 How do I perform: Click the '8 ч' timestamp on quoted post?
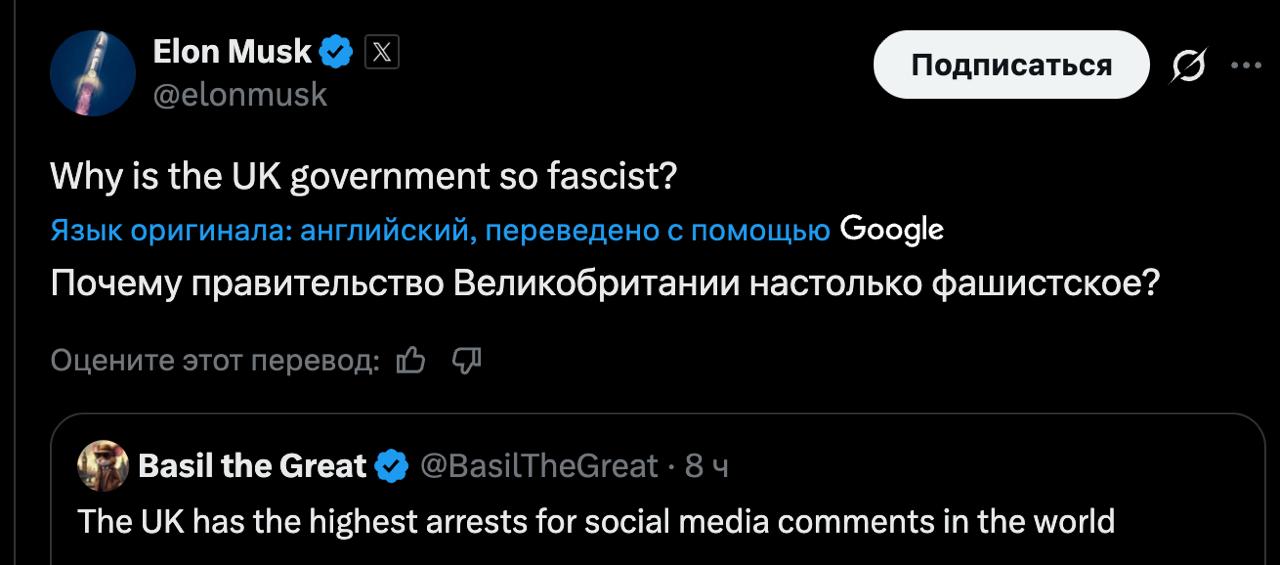point(706,466)
